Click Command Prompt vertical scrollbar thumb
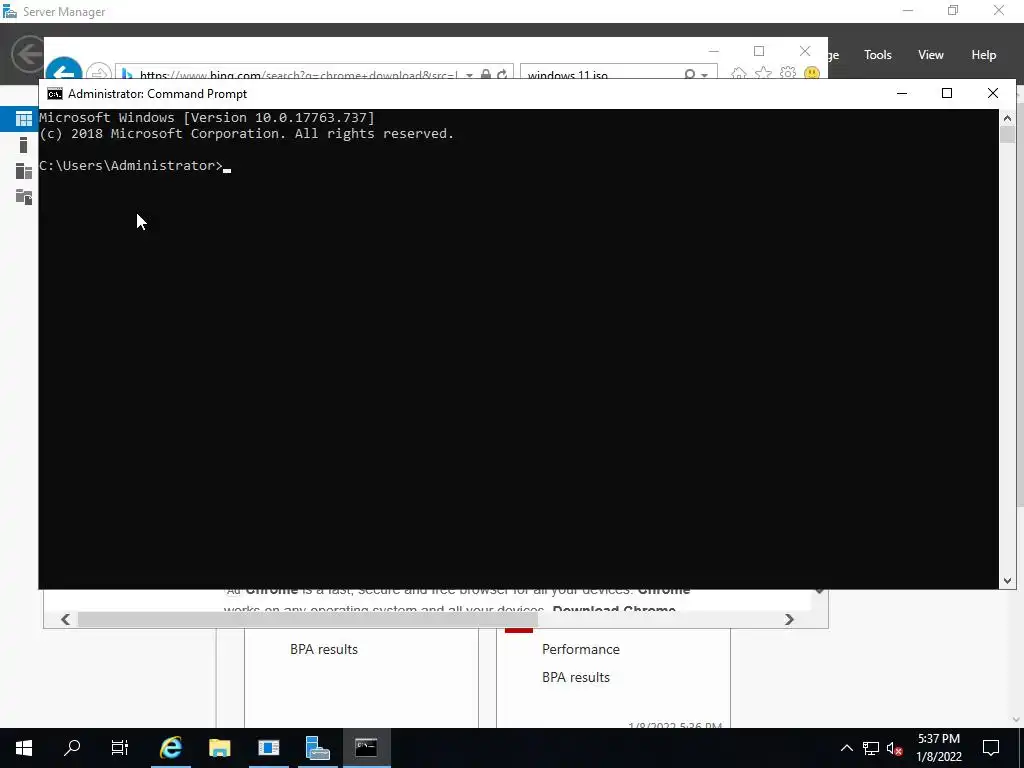The height and width of the screenshot is (768, 1024). point(1007,135)
